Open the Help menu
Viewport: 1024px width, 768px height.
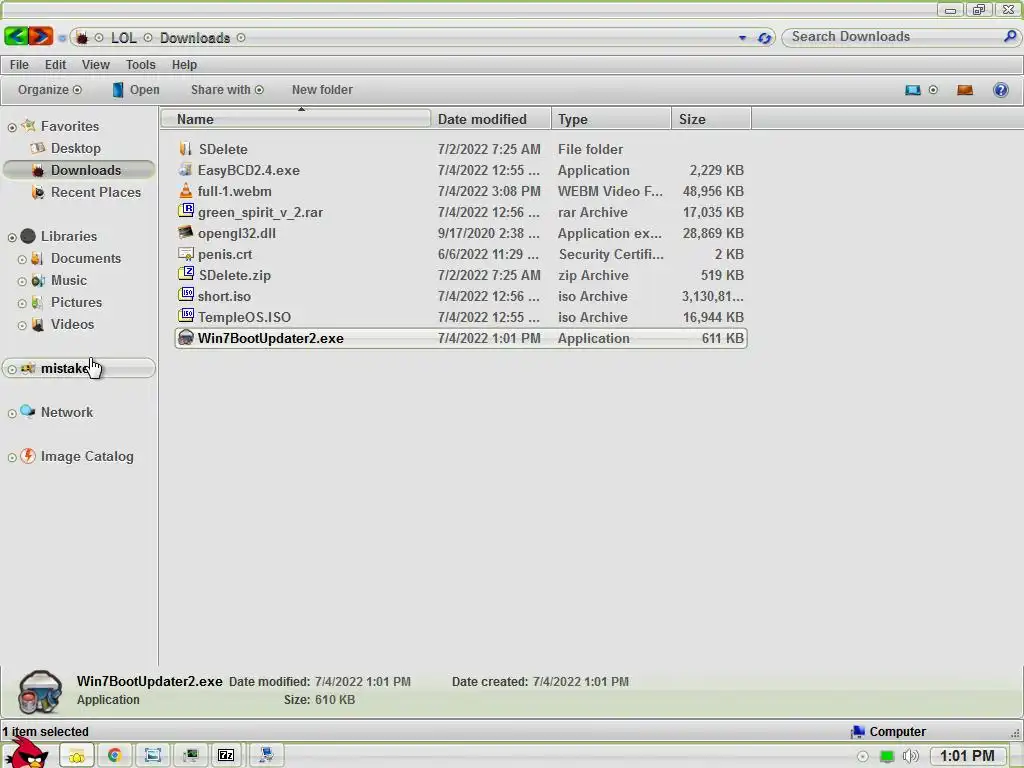(184, 65)
